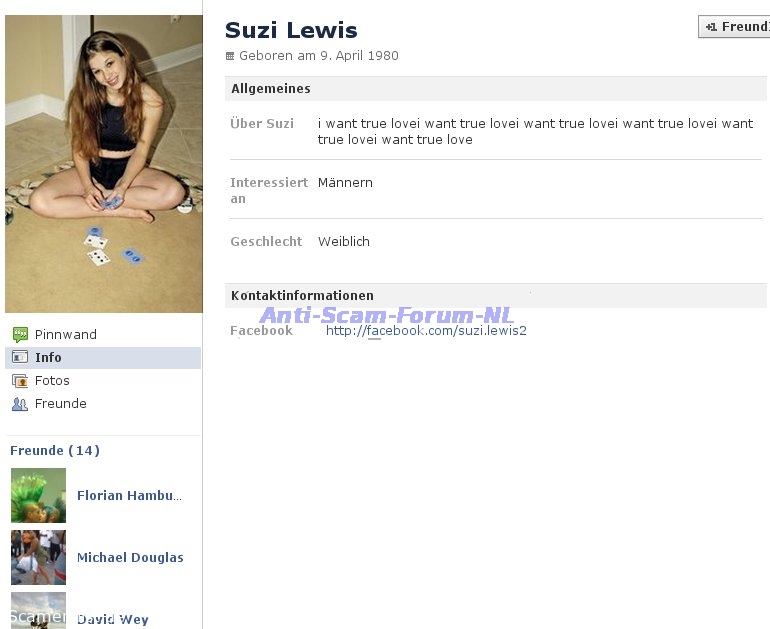
Task: Click Michael Douglas's thumbnail picture
Action: (x=38, y=557)
